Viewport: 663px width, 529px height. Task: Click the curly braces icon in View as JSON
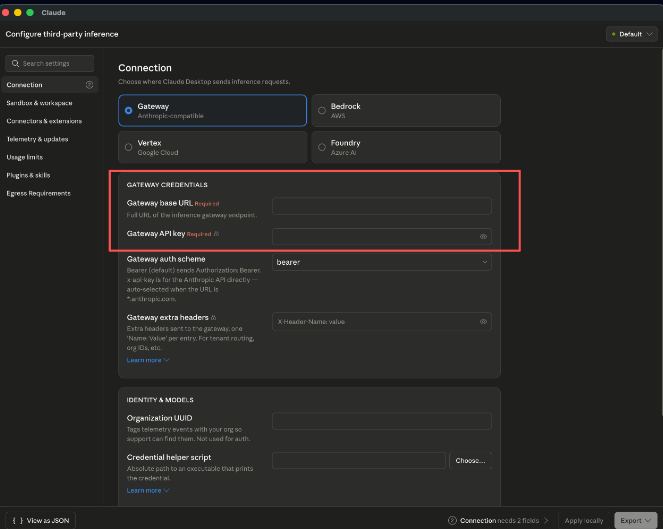click(18, 521)
